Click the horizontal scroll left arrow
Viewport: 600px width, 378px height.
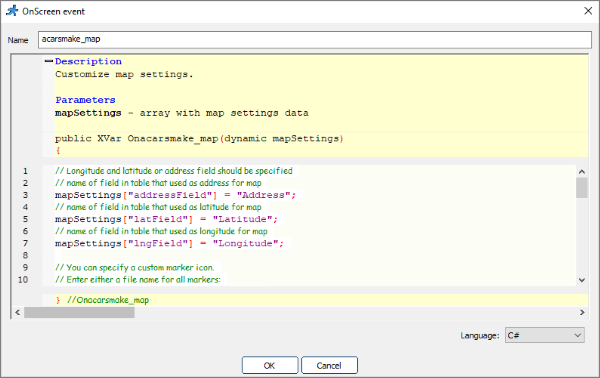[18, 312]
